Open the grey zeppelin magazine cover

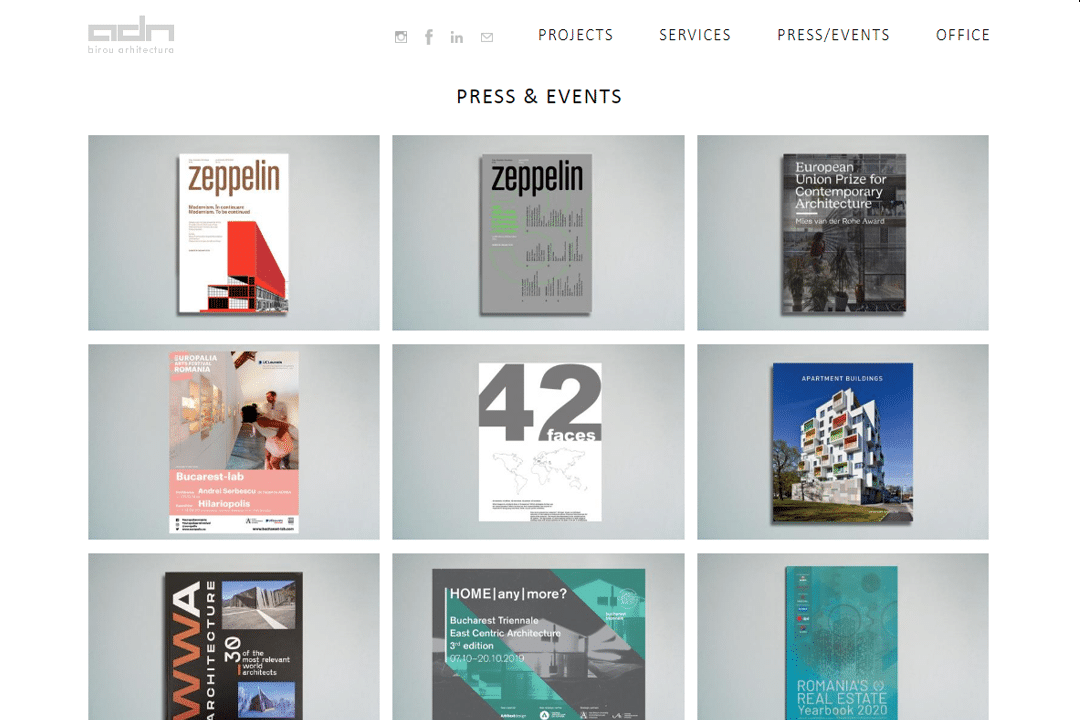pos(538,233)
